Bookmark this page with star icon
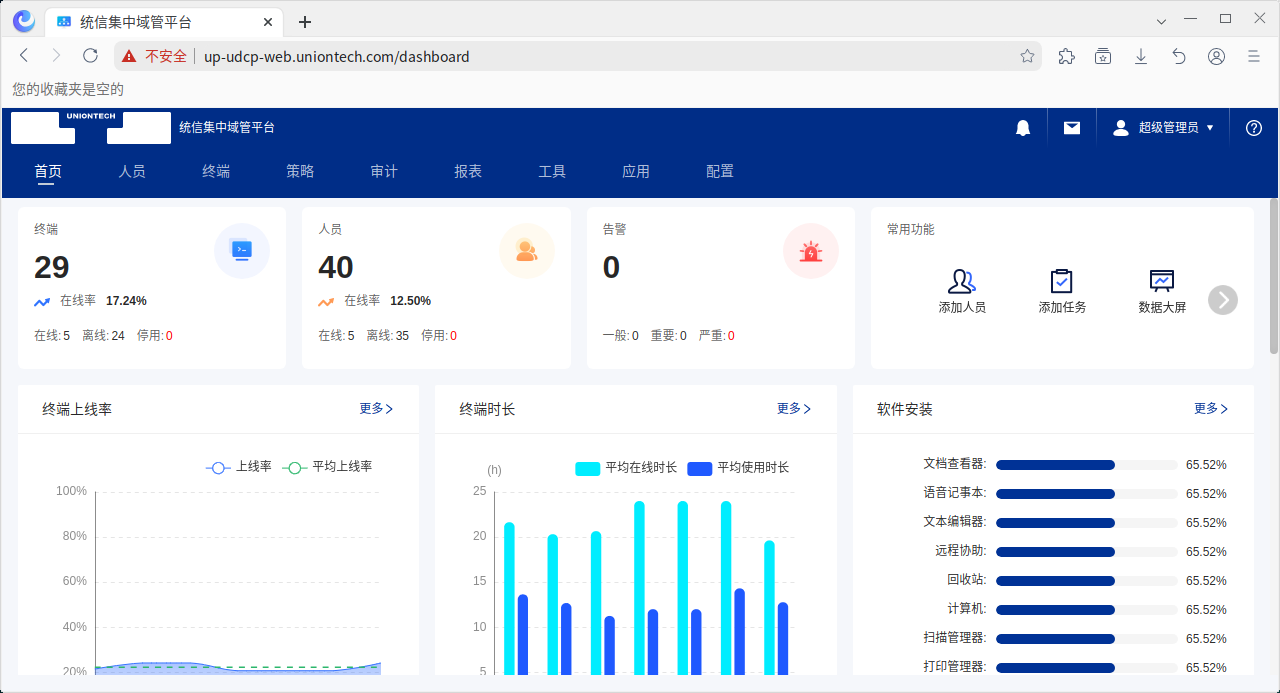 (1027, 57)
